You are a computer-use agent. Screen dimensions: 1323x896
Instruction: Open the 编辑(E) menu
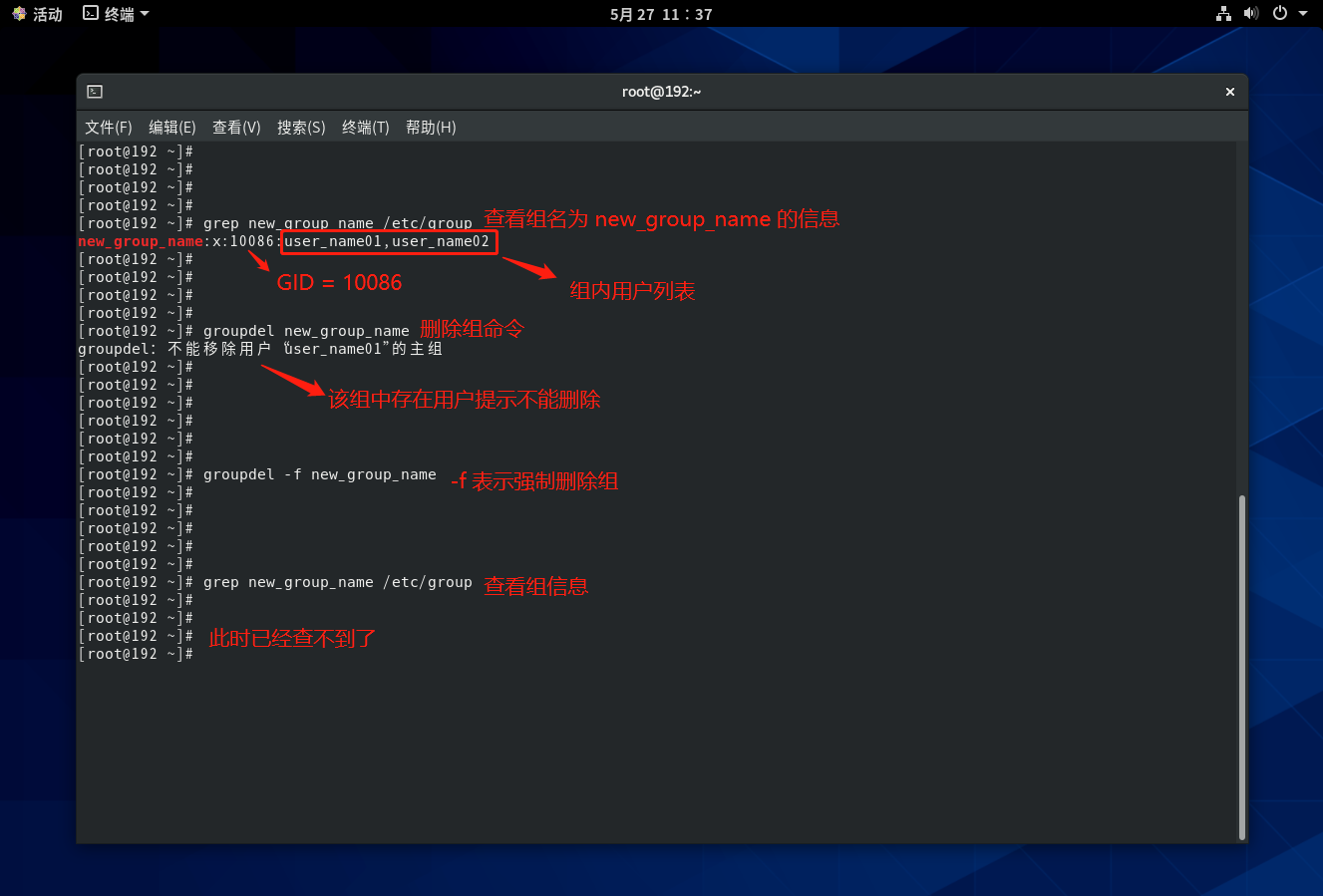(x=171, y=128)
